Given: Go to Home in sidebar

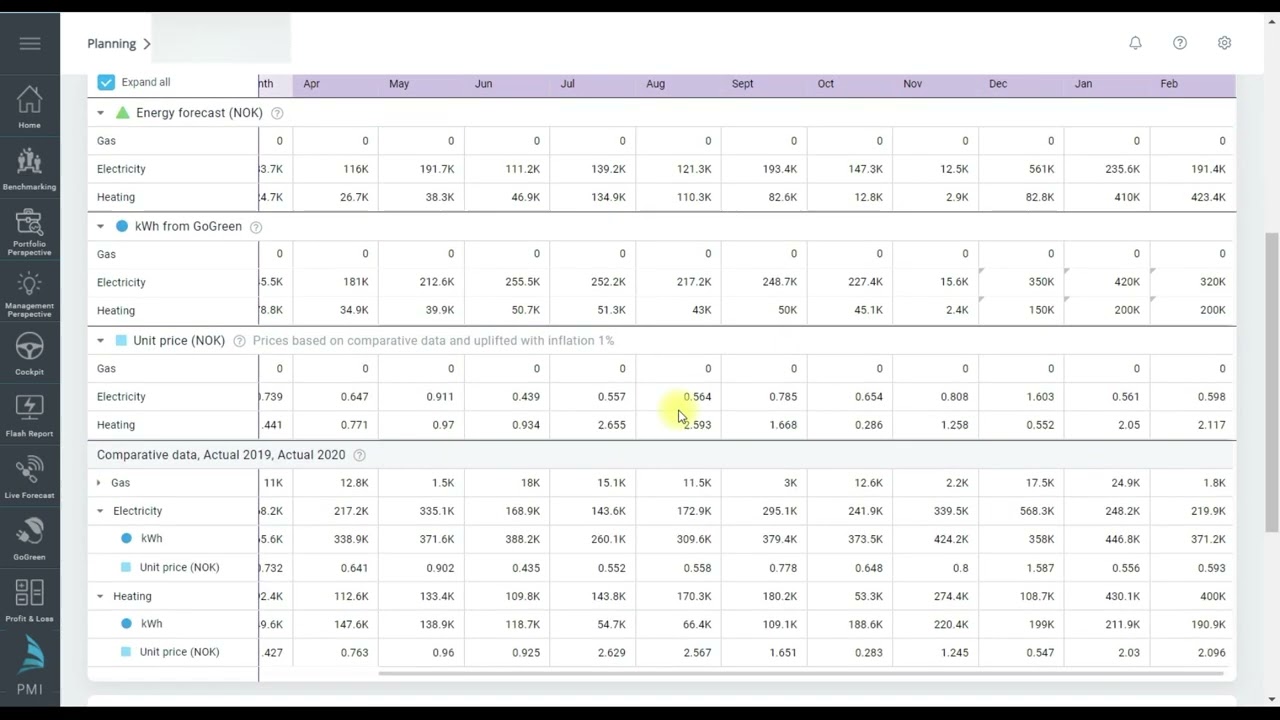Looking at the screenshot, I should click(29, 107).
